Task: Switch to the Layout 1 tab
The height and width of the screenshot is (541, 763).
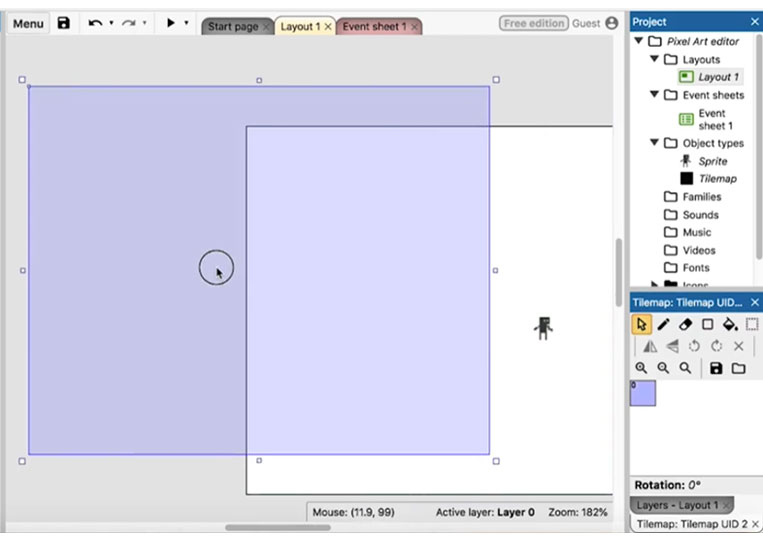Action: pyautogui.click(x=300, y=26)
